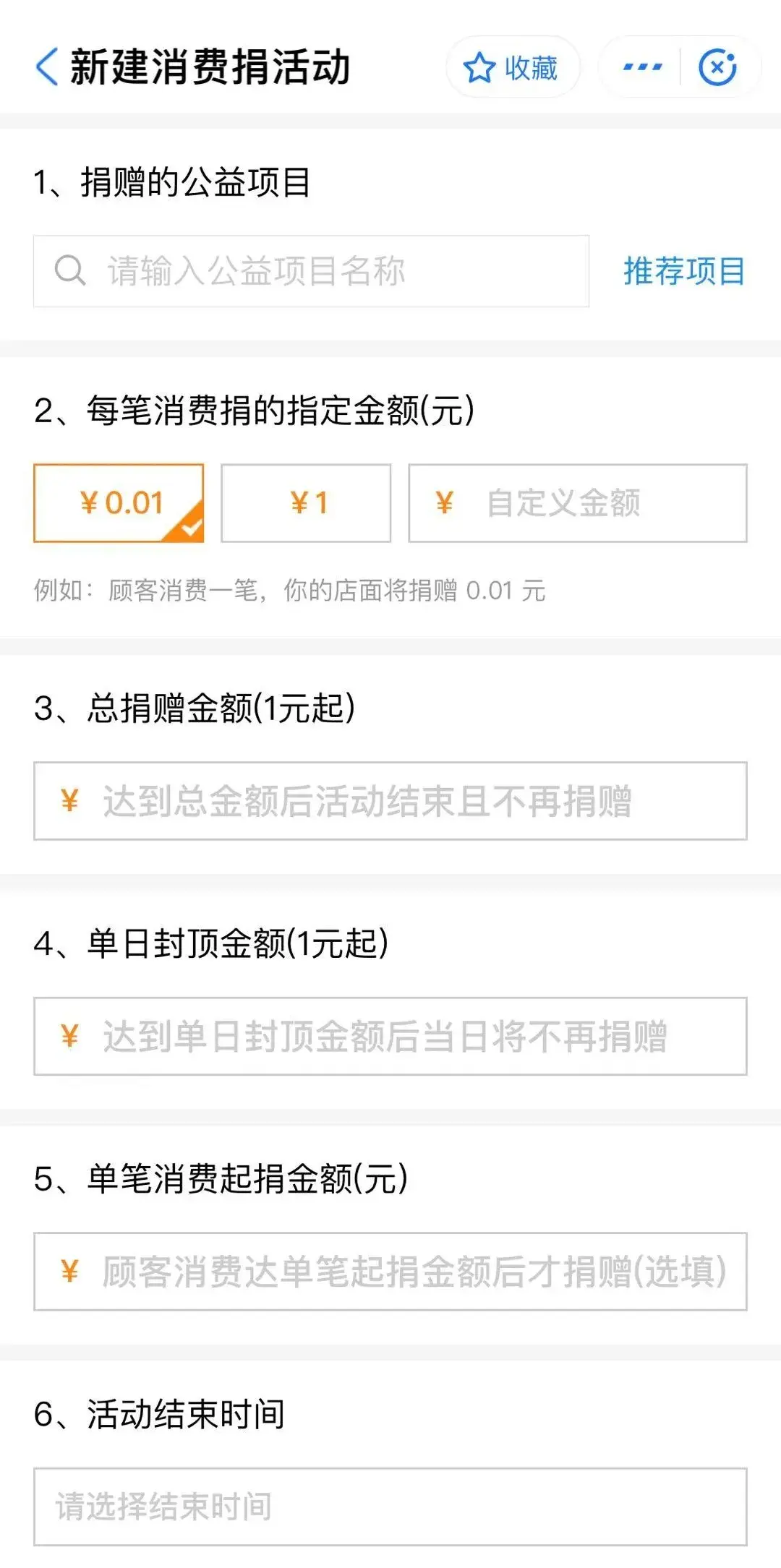Click yen icon in daily cap field
781x1568 pixels.
click(x=69, y=1036)
